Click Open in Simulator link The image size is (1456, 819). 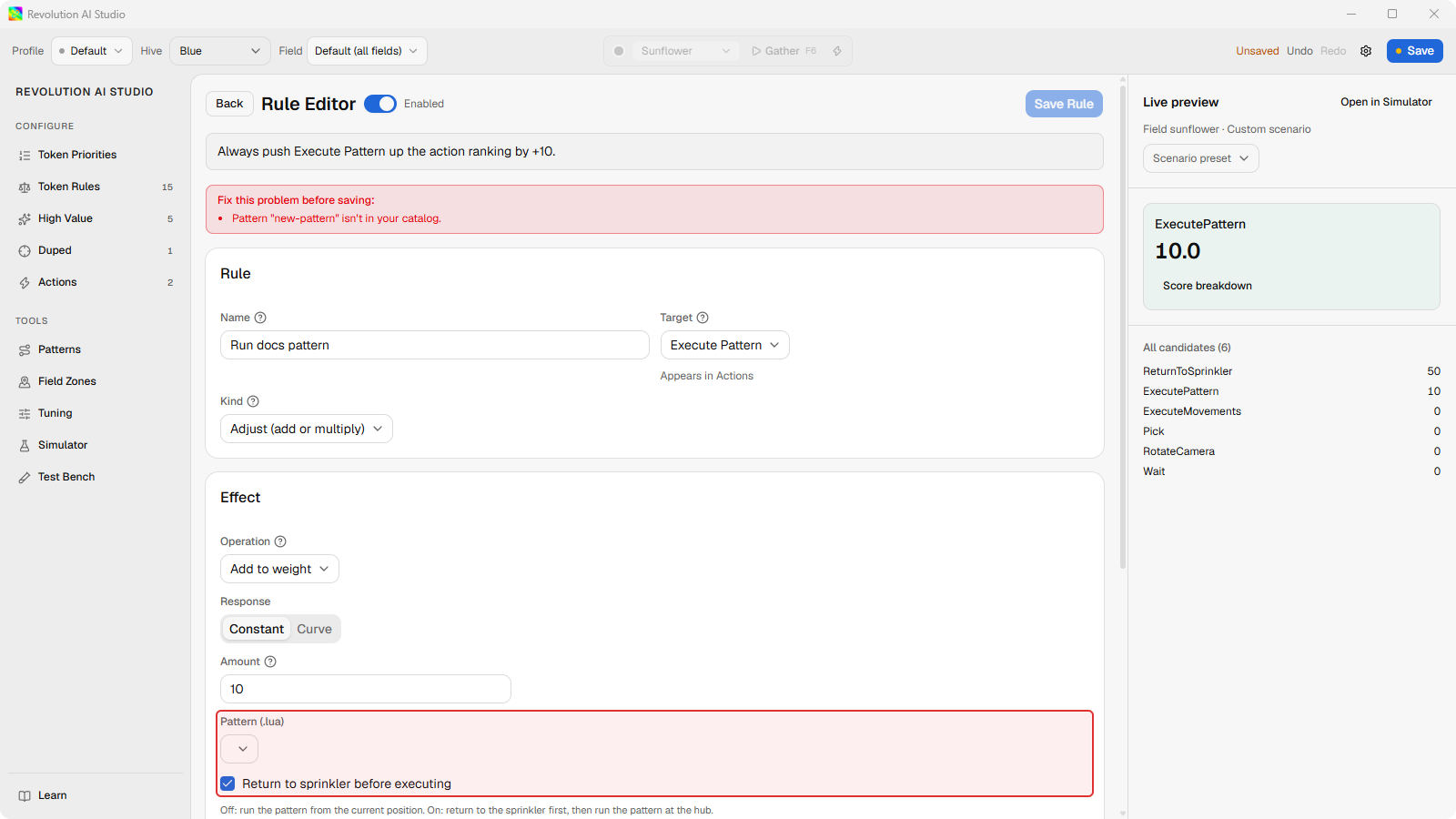tap(1386, 102)
